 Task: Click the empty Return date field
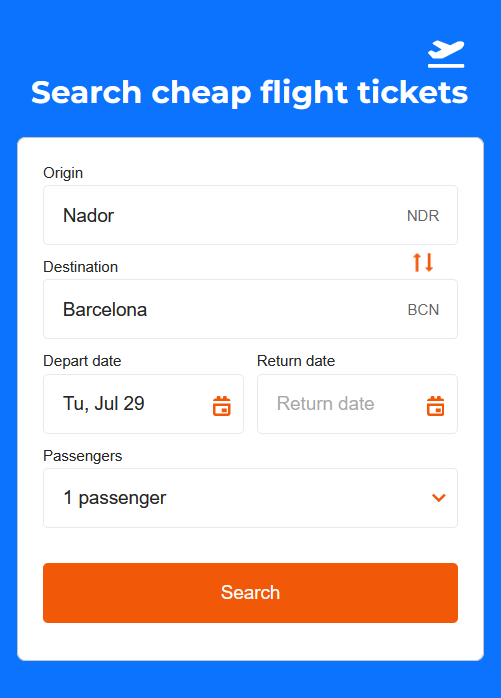click(357, 404)
